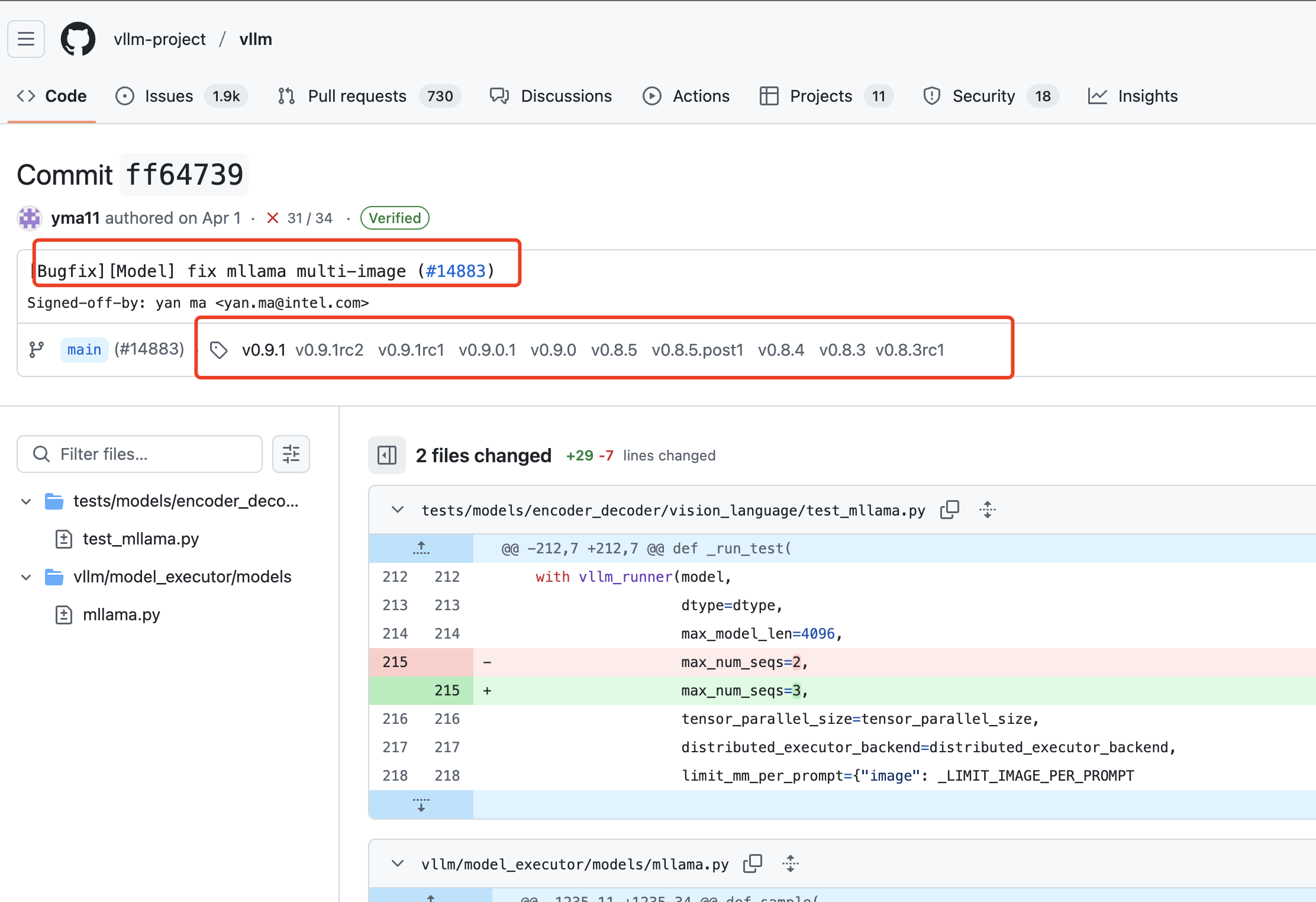The image size is (1316, 902).
Task: Open the v0.8.3 tag
Action: click(842, 350)
